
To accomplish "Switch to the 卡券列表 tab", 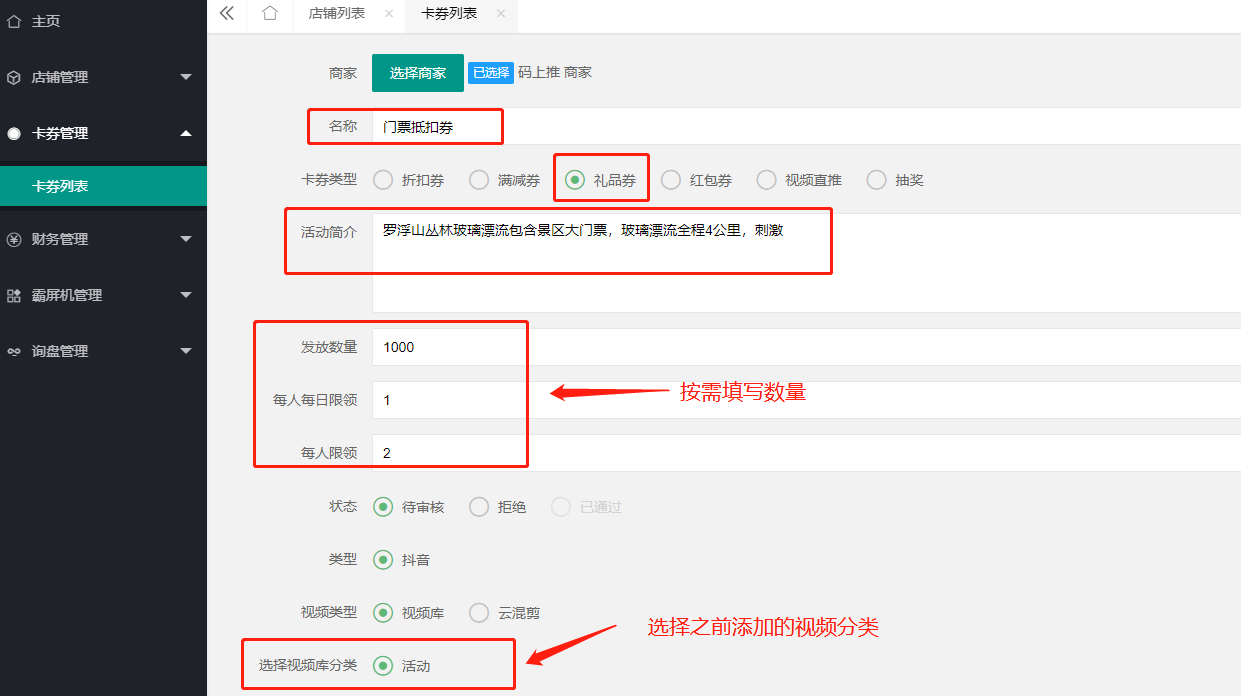I will pyautogui.click(x=449, y=14).
